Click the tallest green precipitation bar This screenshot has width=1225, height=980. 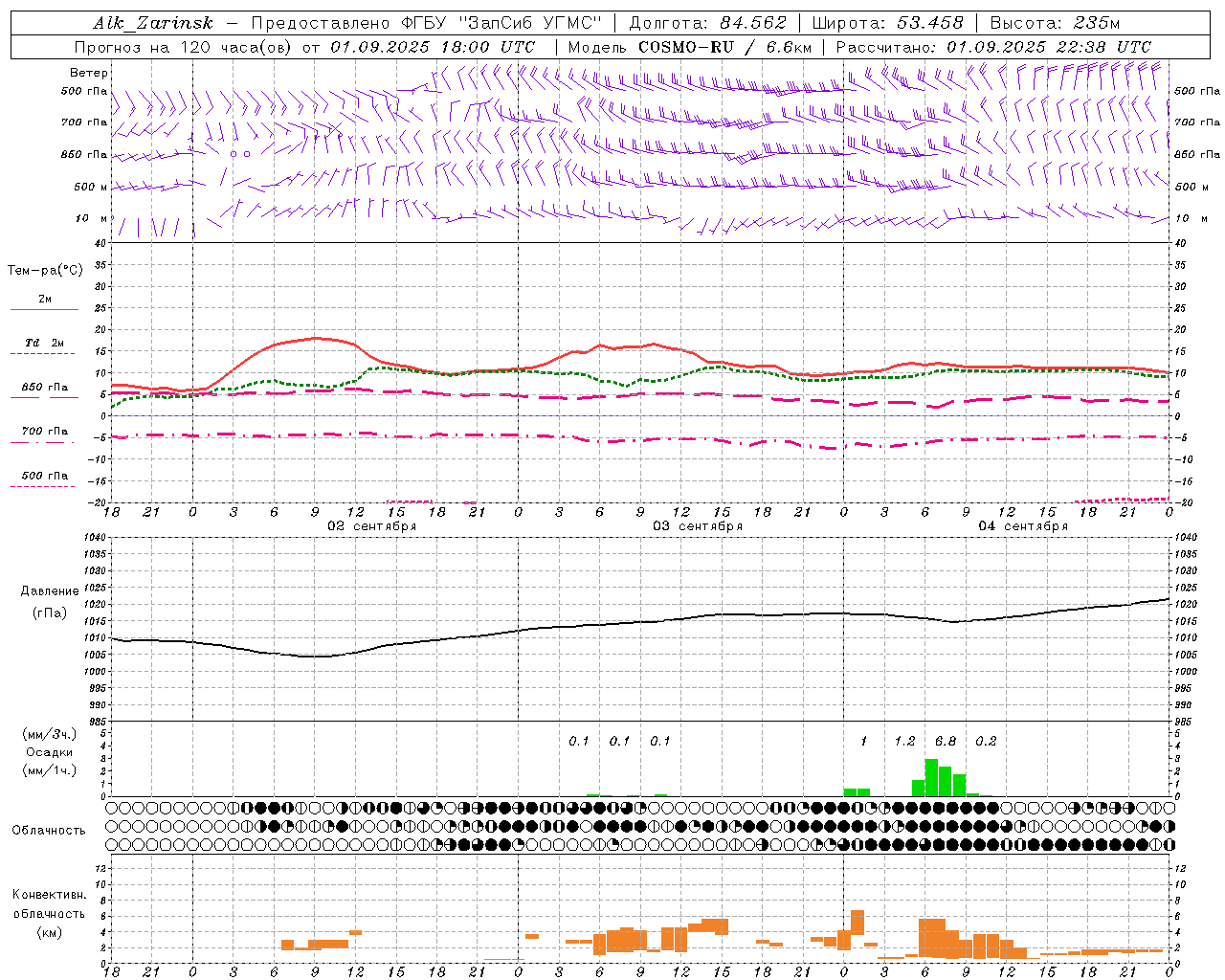click(931, 777)
